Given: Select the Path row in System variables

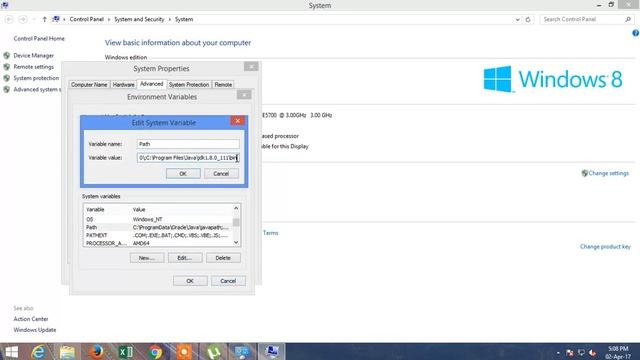Looking at the screenshot, I should pyautogui.click(x=158, y=227).
